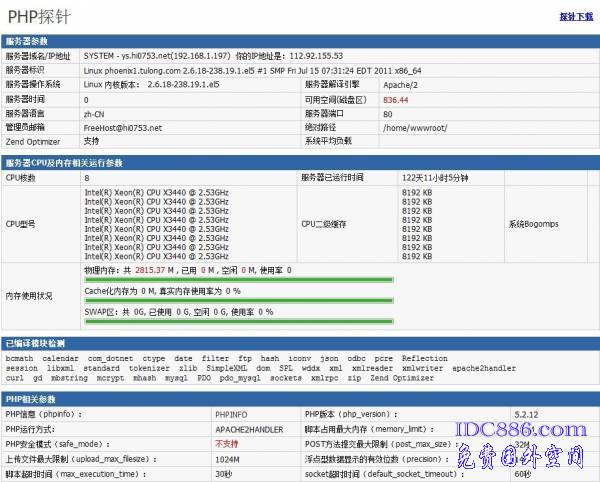Click the red 836.44 disk space value
The height and width of the screenshot is (482, 600).
pyautogui.click(x=395, y=100)
